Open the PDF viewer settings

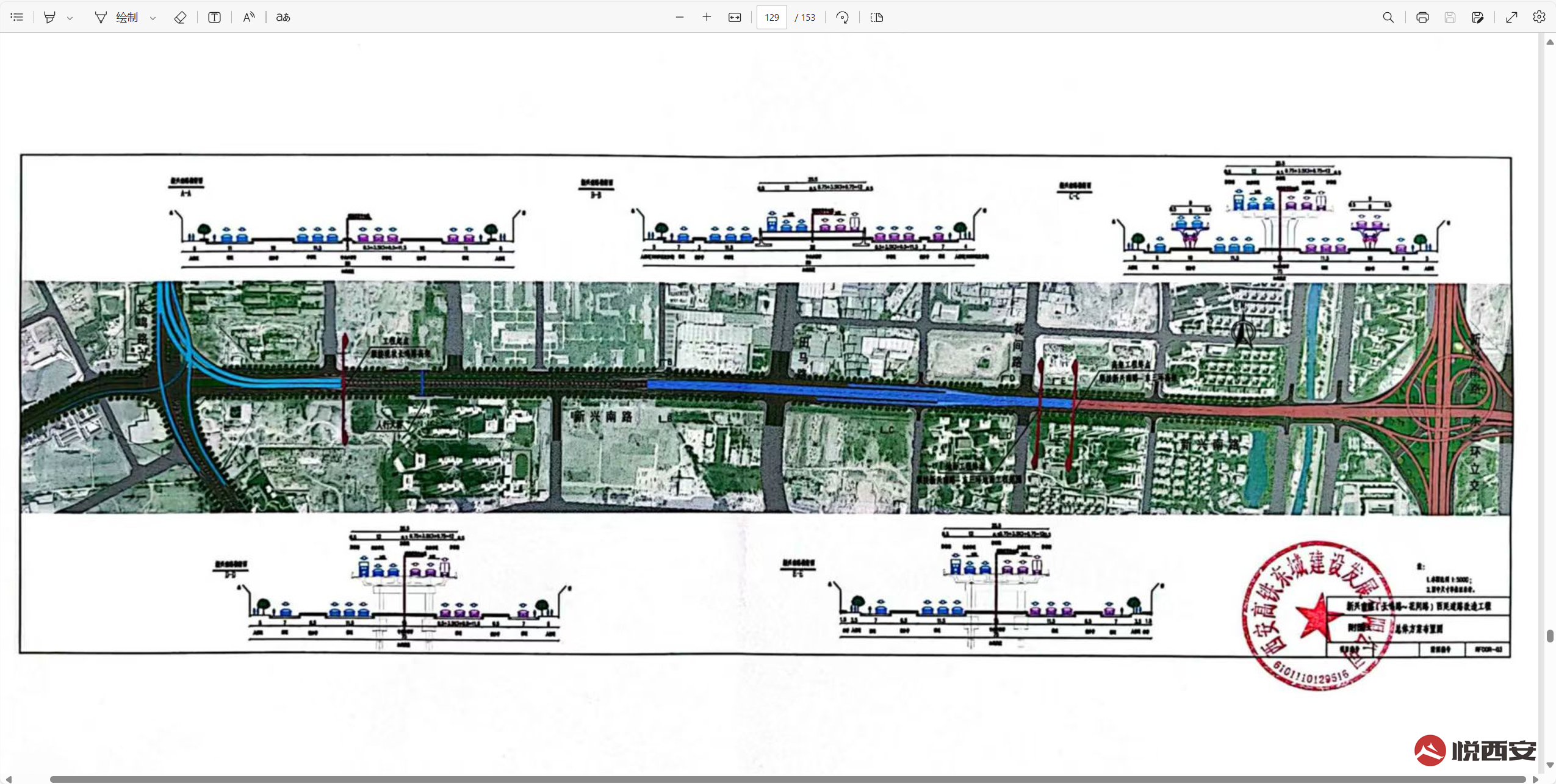coord(1539,17)
